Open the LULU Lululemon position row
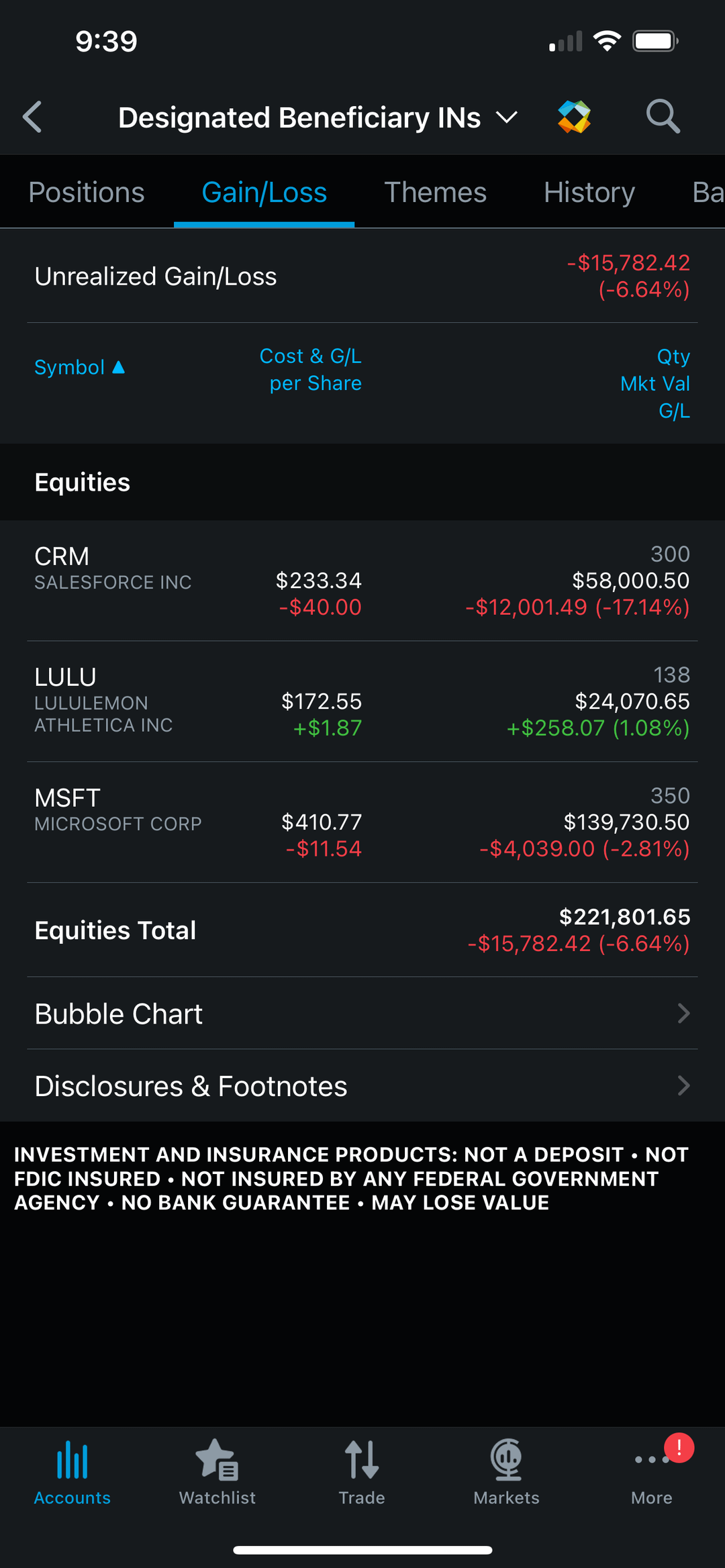Image resolution: width=725 pixels, height=1568 pixels. coord(362,701)
